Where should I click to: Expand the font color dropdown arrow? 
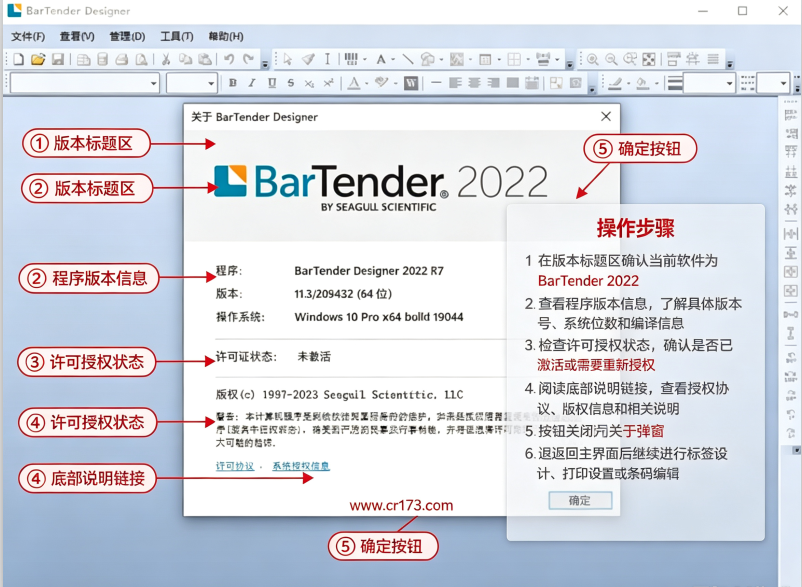coord(367,83)
